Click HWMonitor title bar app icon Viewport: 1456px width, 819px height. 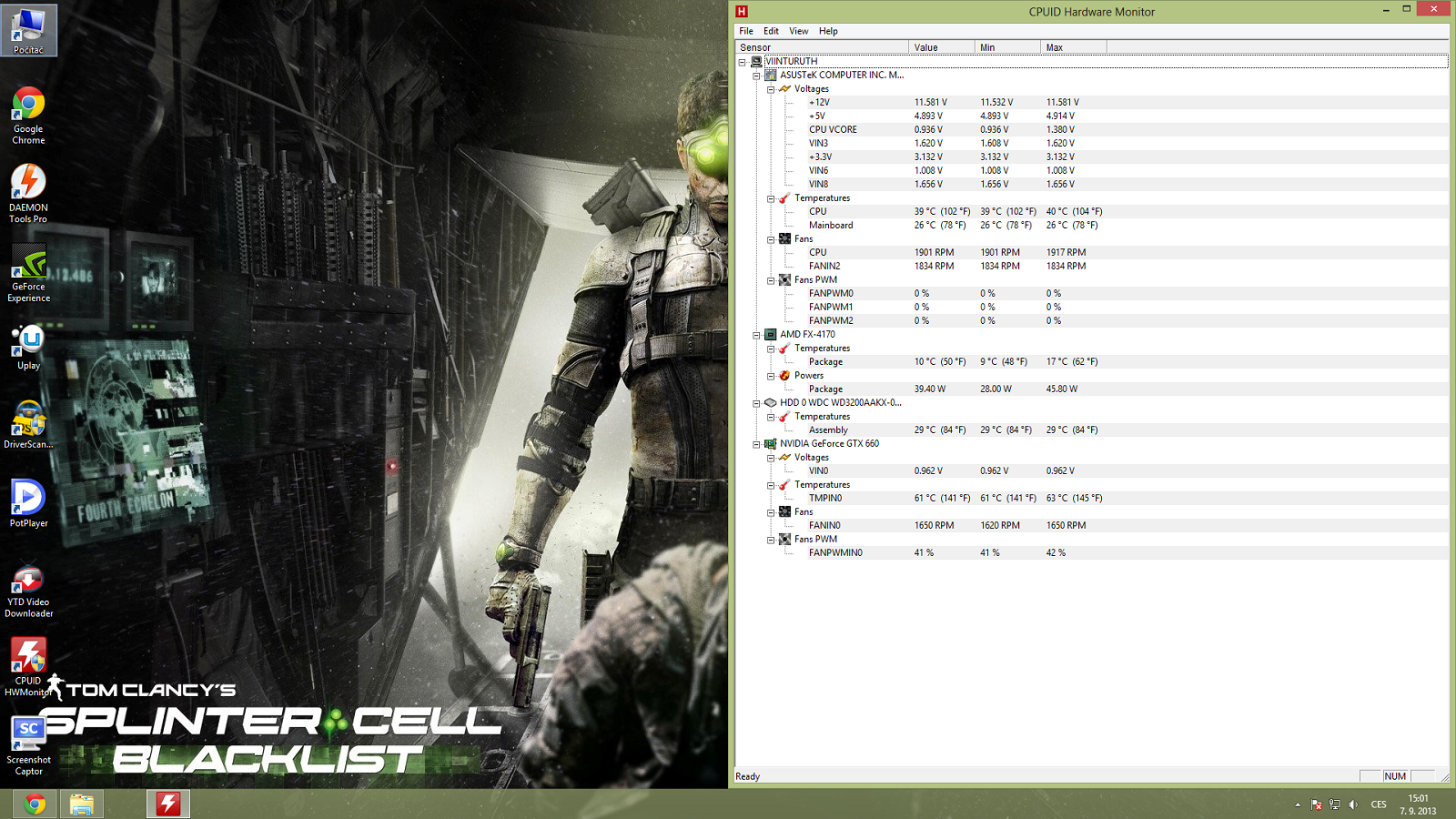742,11
